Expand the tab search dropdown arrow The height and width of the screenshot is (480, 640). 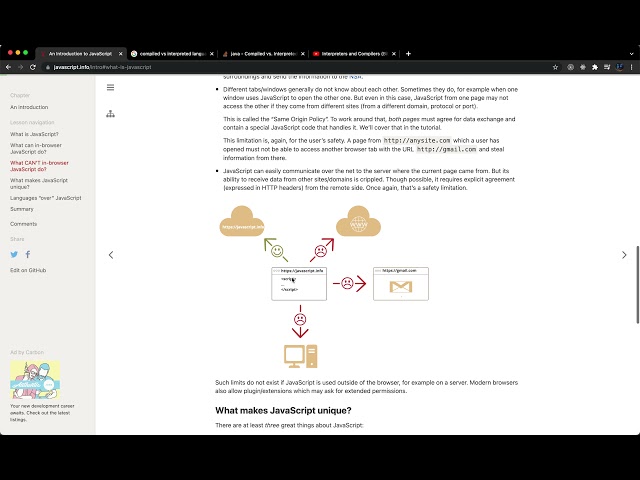tap(631, 53)
